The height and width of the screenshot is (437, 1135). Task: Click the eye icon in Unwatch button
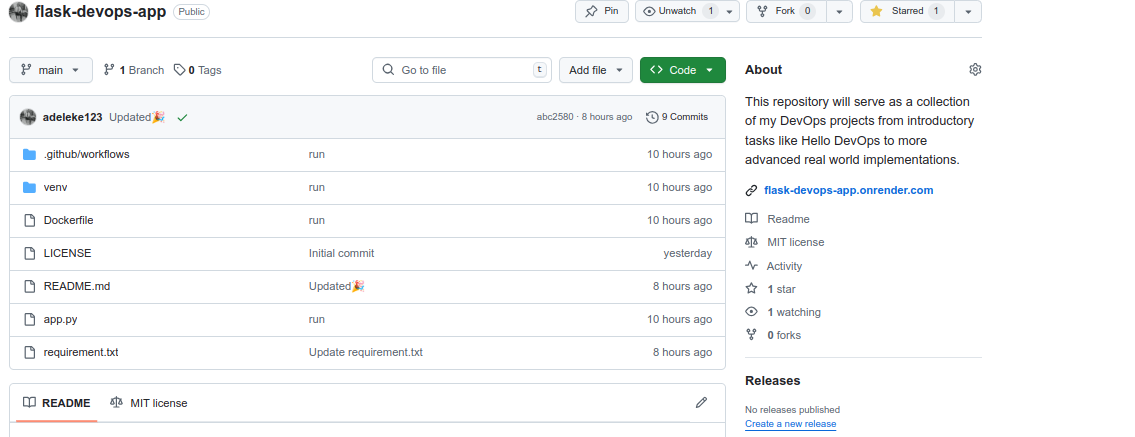pos(649,11)
